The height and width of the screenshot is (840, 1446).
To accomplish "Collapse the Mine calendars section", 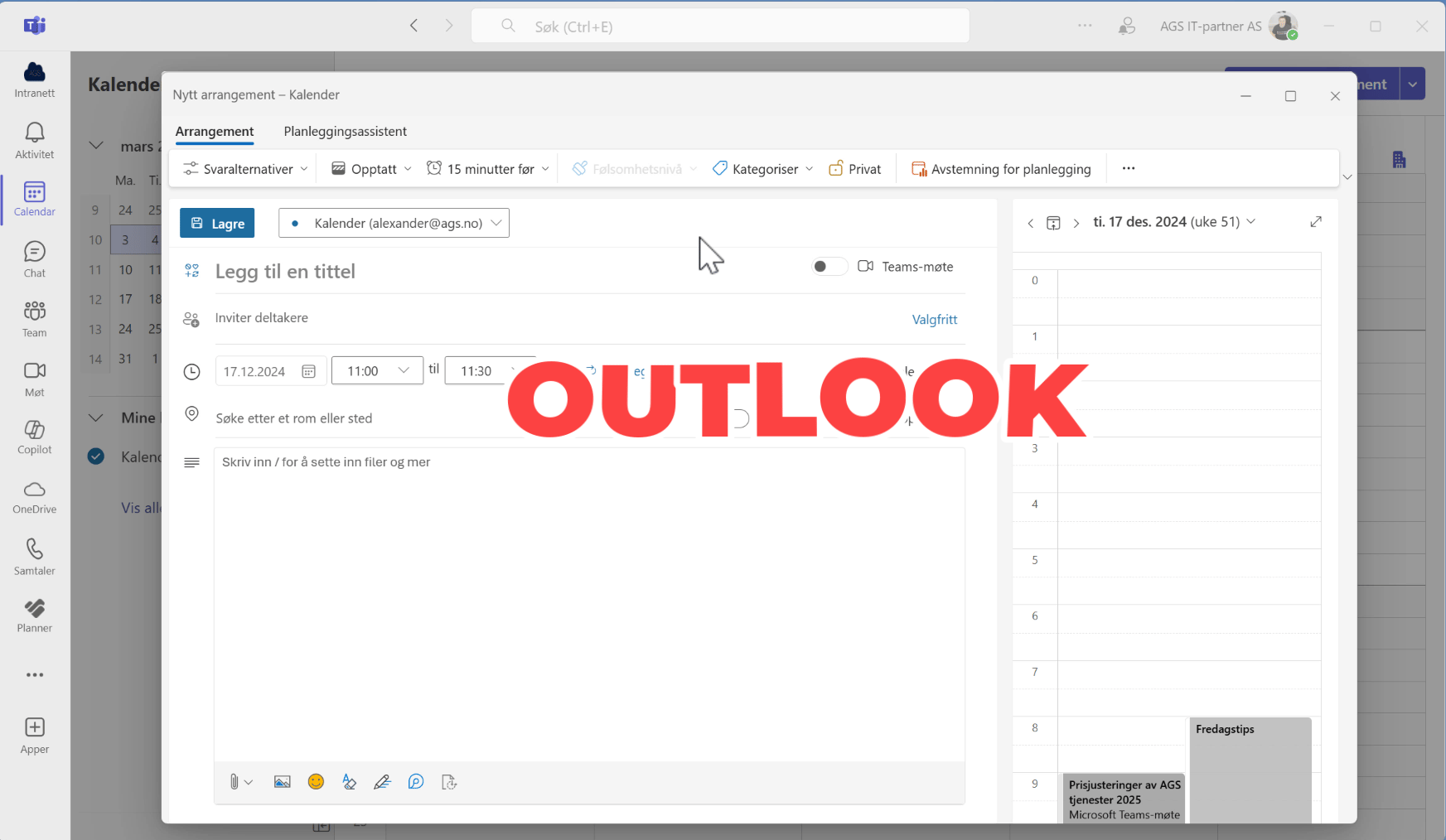I will tap(96, 418).
